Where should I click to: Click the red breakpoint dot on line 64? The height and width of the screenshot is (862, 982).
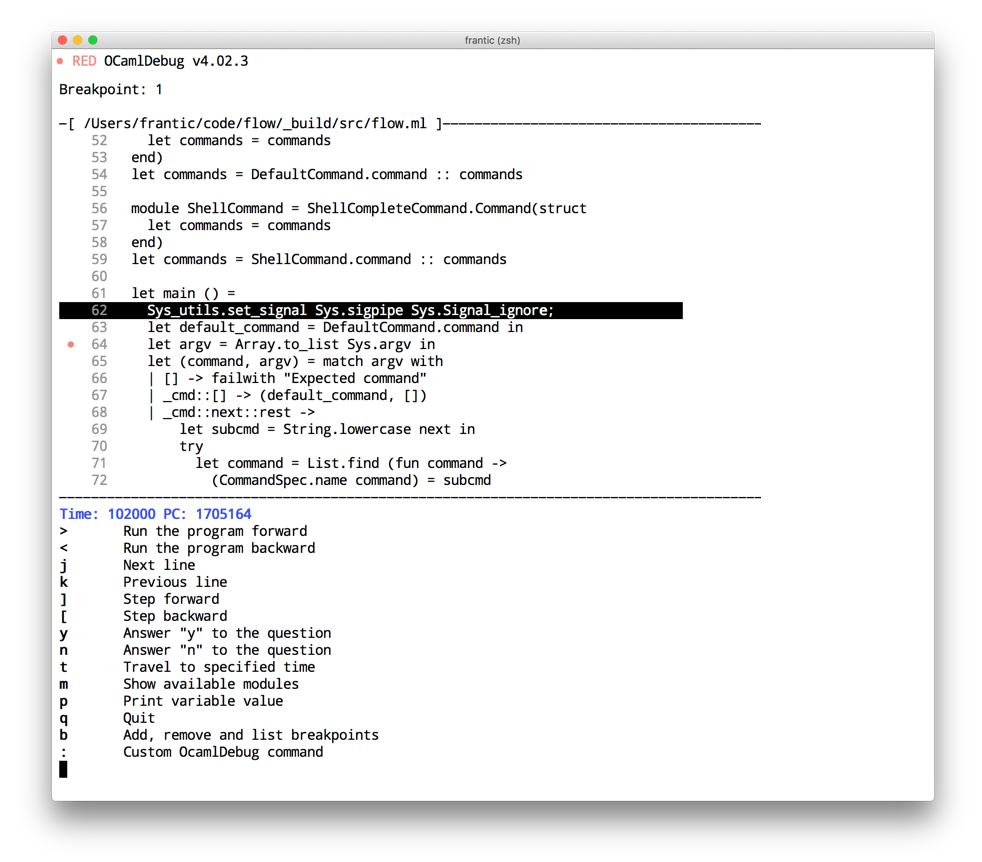tap(71, 344)
